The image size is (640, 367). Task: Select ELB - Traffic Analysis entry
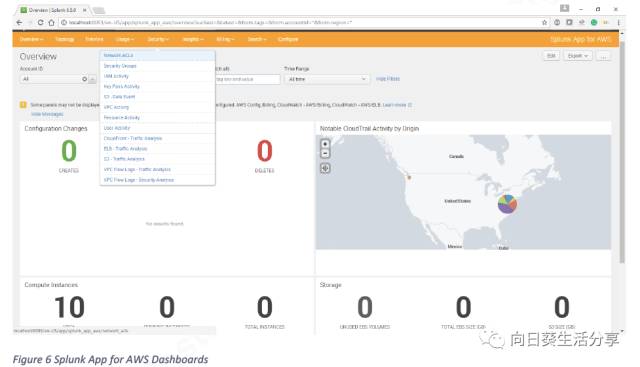point(158,149)
